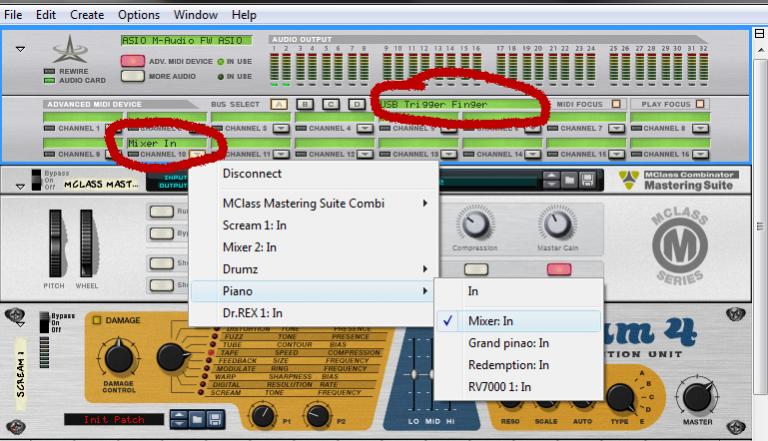The height and width of the screenshot is (441, 768).
Task: Move the Combinator Pitch wheel
Action: click(55, 244)
